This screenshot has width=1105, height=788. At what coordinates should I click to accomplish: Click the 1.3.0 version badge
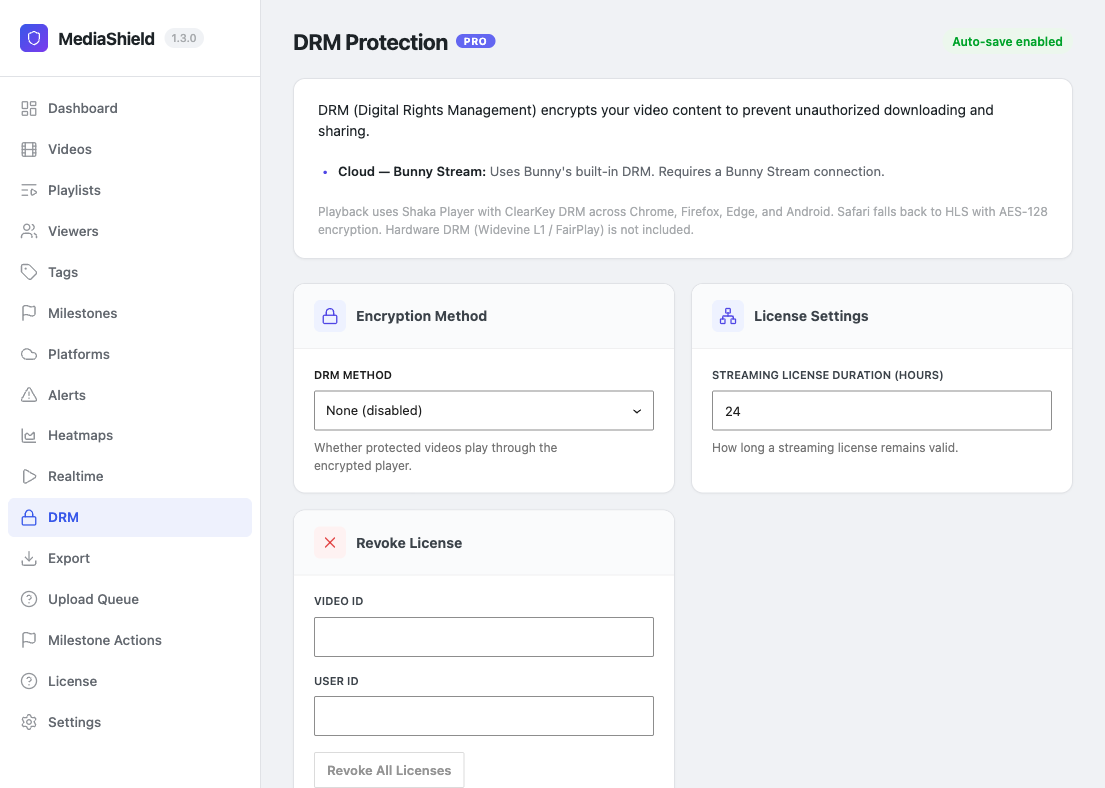coord(184,38)
